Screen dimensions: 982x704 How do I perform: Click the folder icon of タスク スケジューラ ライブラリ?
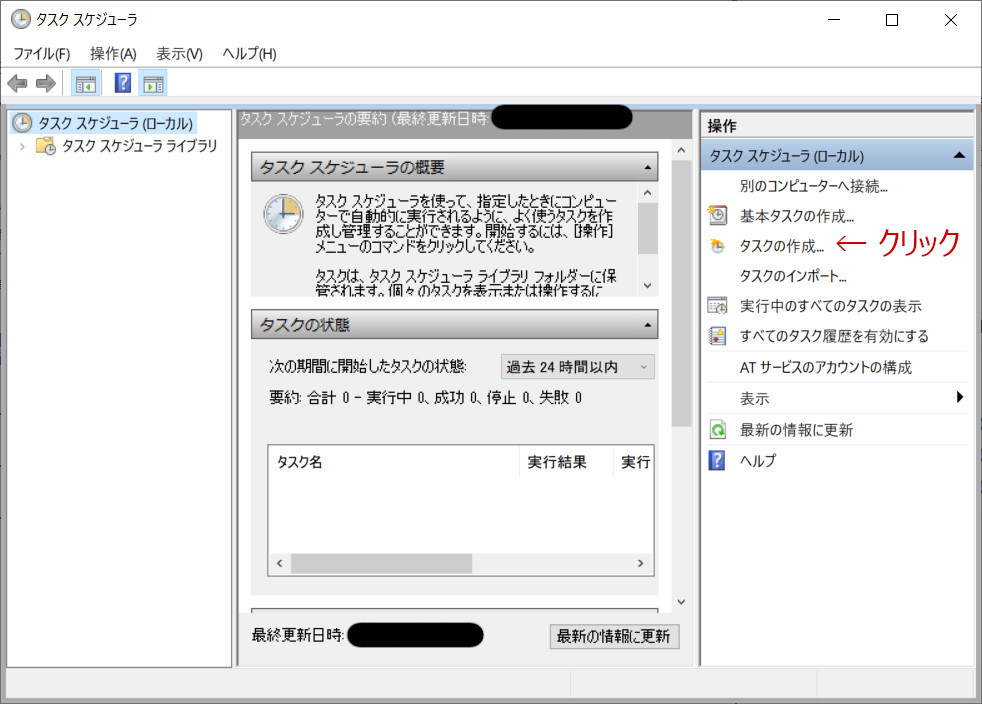(x=46, y=147)
